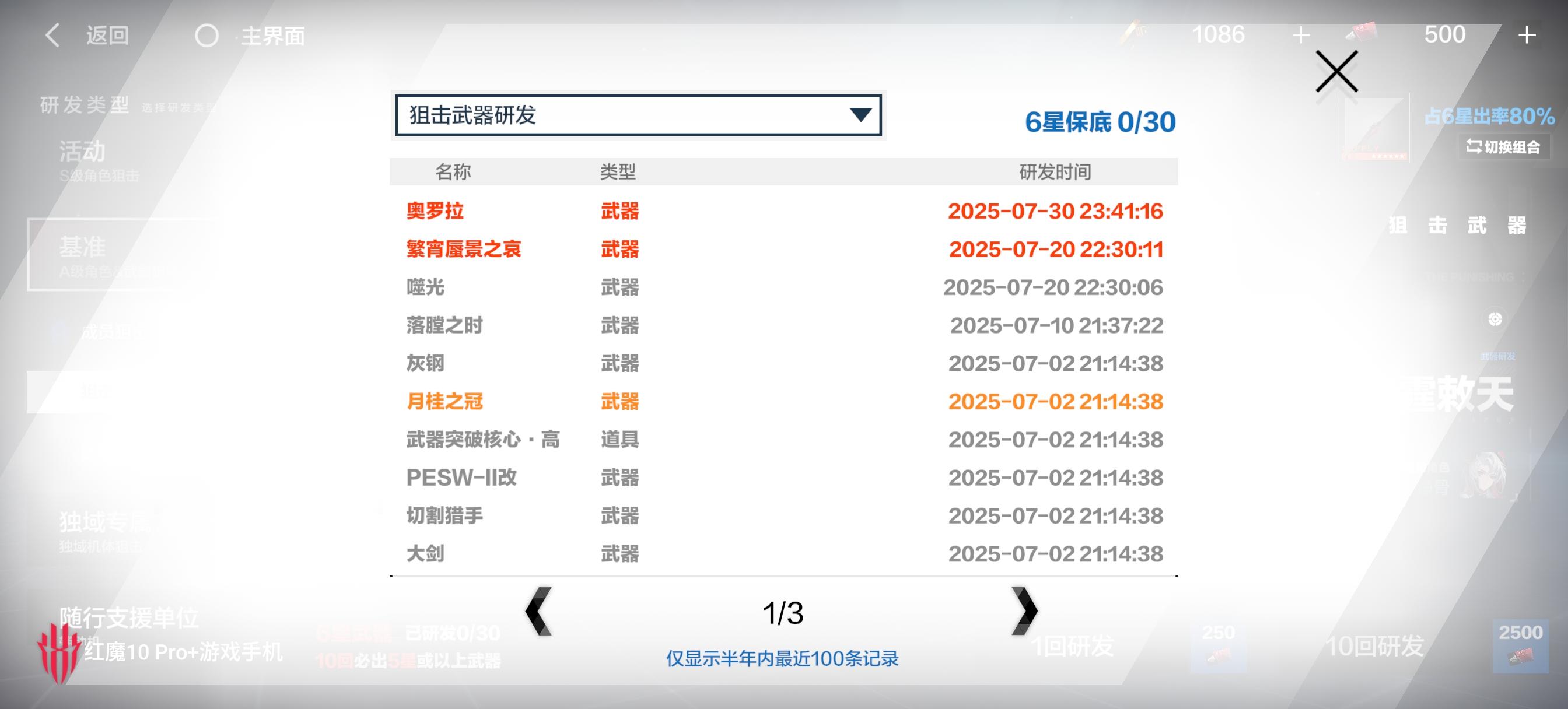
Task: Go to the previous records page
Action: coord(538,610)
